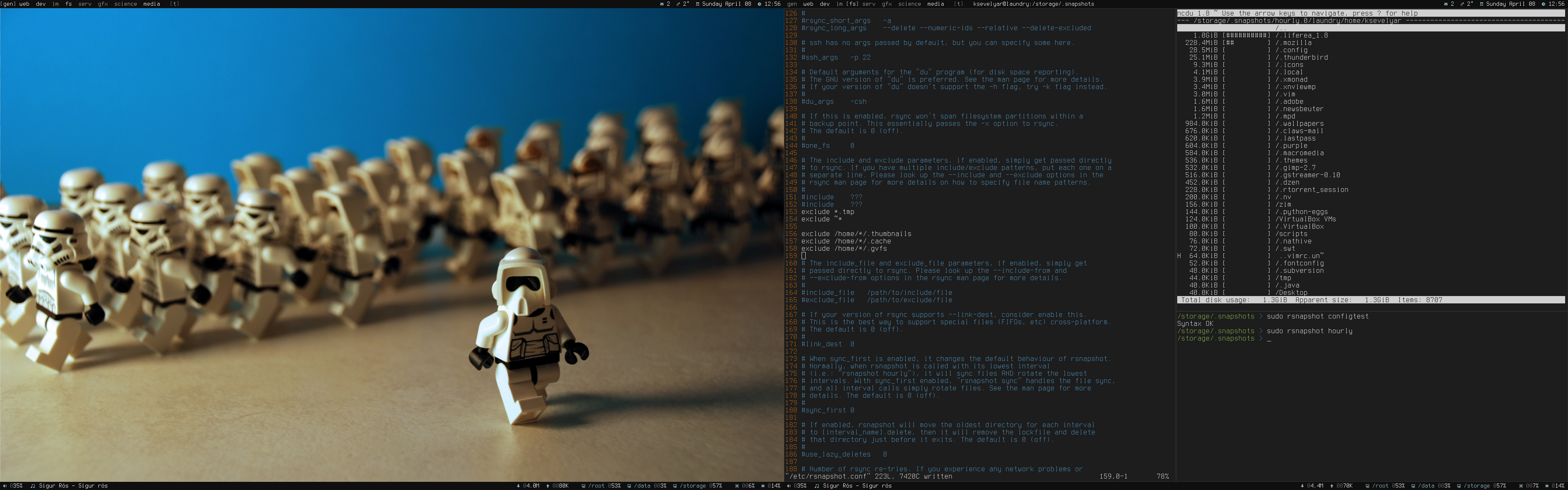Click the [t] layout indicator on the wallpaper screen's bar
Viewport: 1568px width, 490px height.
click(174, 4)
